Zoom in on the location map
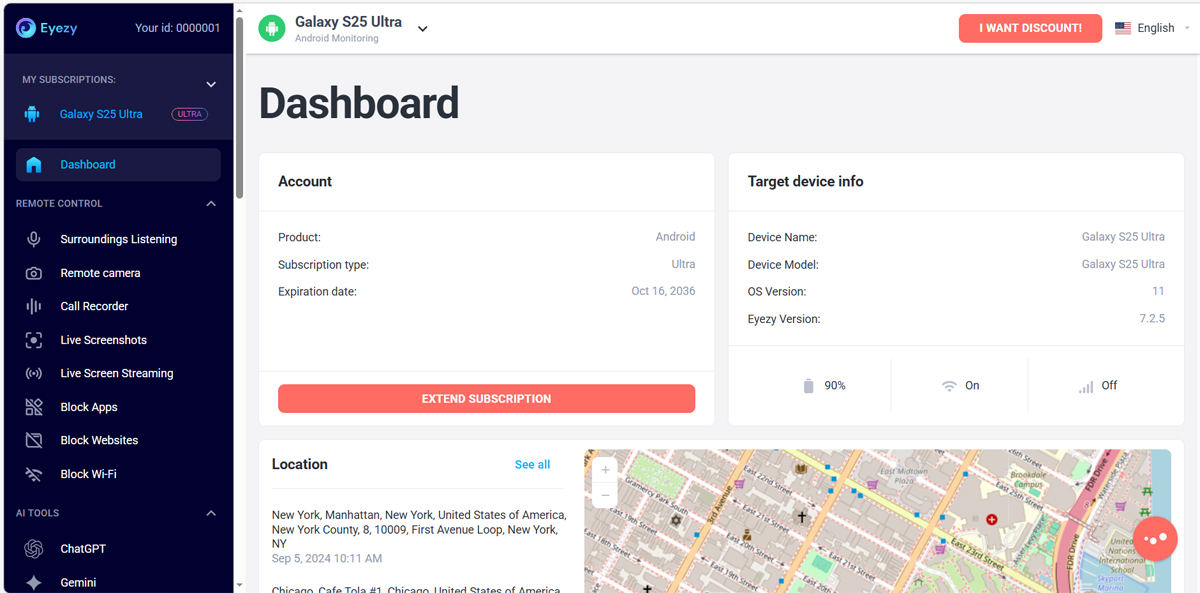The height and width of the screenshot is (593, 1200). (x=605, y=470)
